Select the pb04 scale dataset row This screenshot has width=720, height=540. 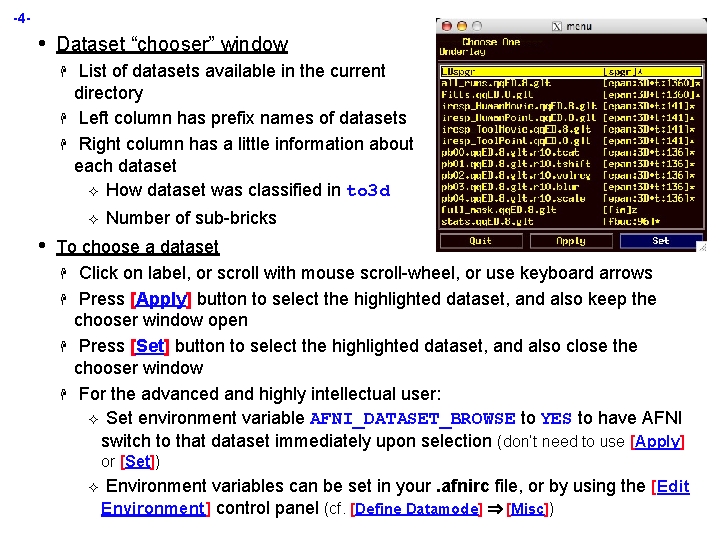pos(571,198)
